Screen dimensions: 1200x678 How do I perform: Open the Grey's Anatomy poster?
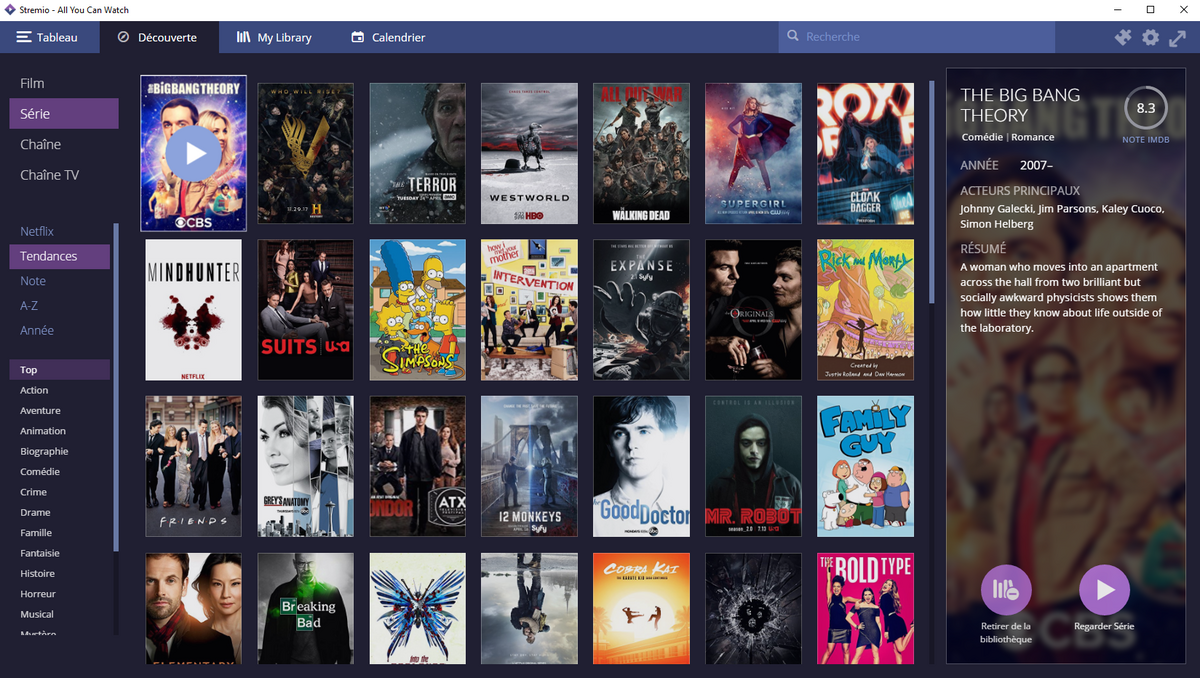point(305,467)
